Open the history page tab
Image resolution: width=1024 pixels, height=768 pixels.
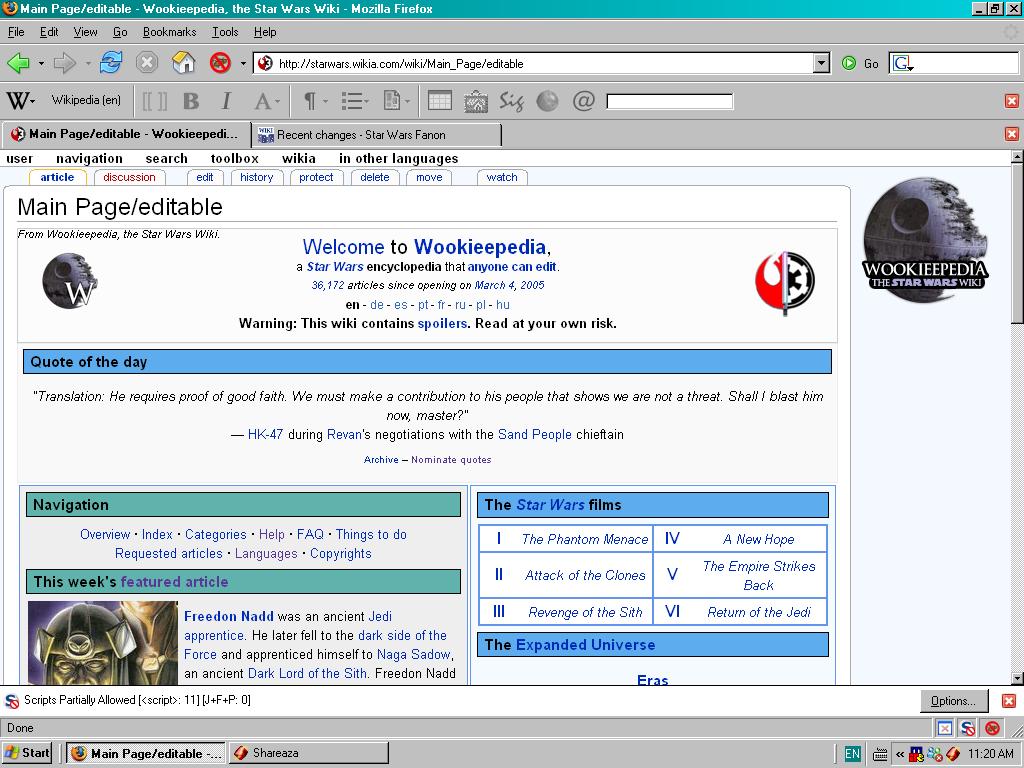pos(256,177)
